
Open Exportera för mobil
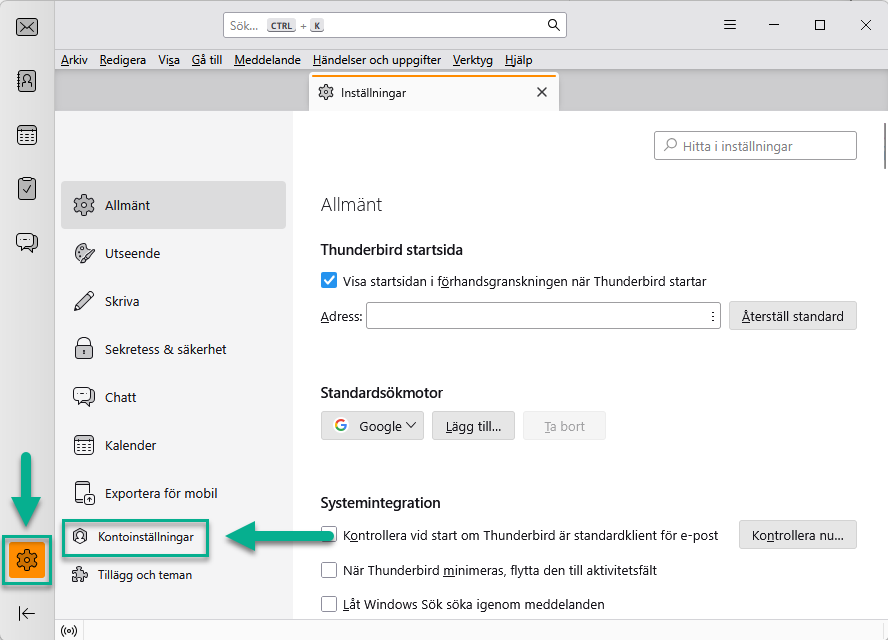(x=173, y=493)
